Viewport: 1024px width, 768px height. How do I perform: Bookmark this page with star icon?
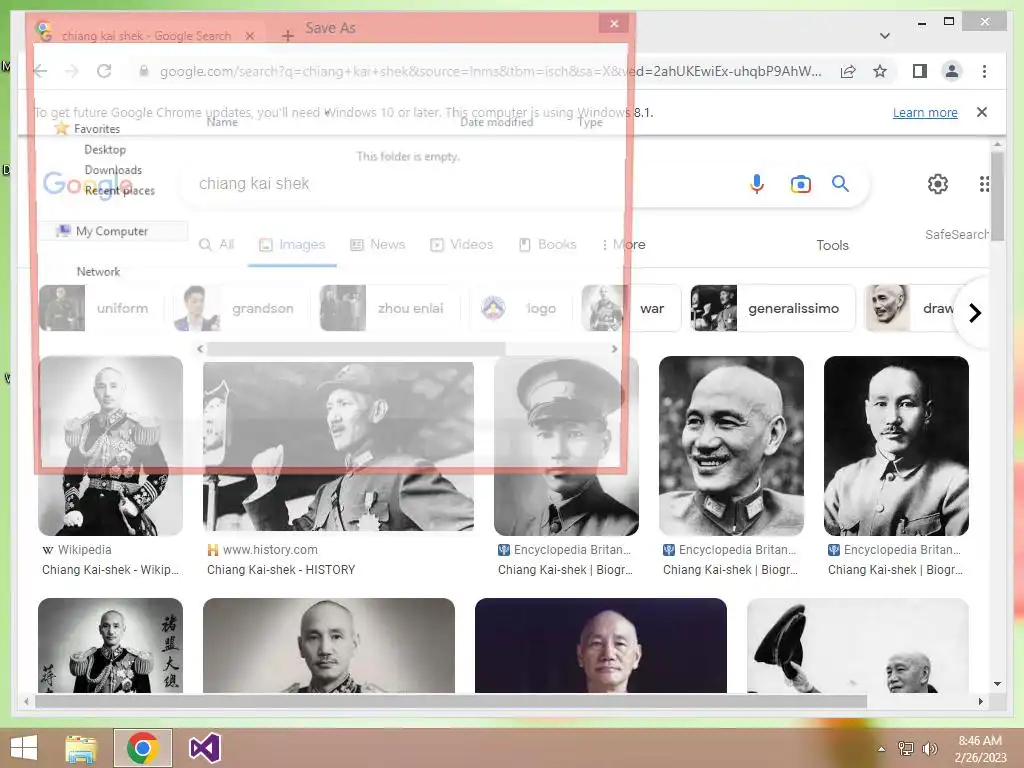point(880,71)
